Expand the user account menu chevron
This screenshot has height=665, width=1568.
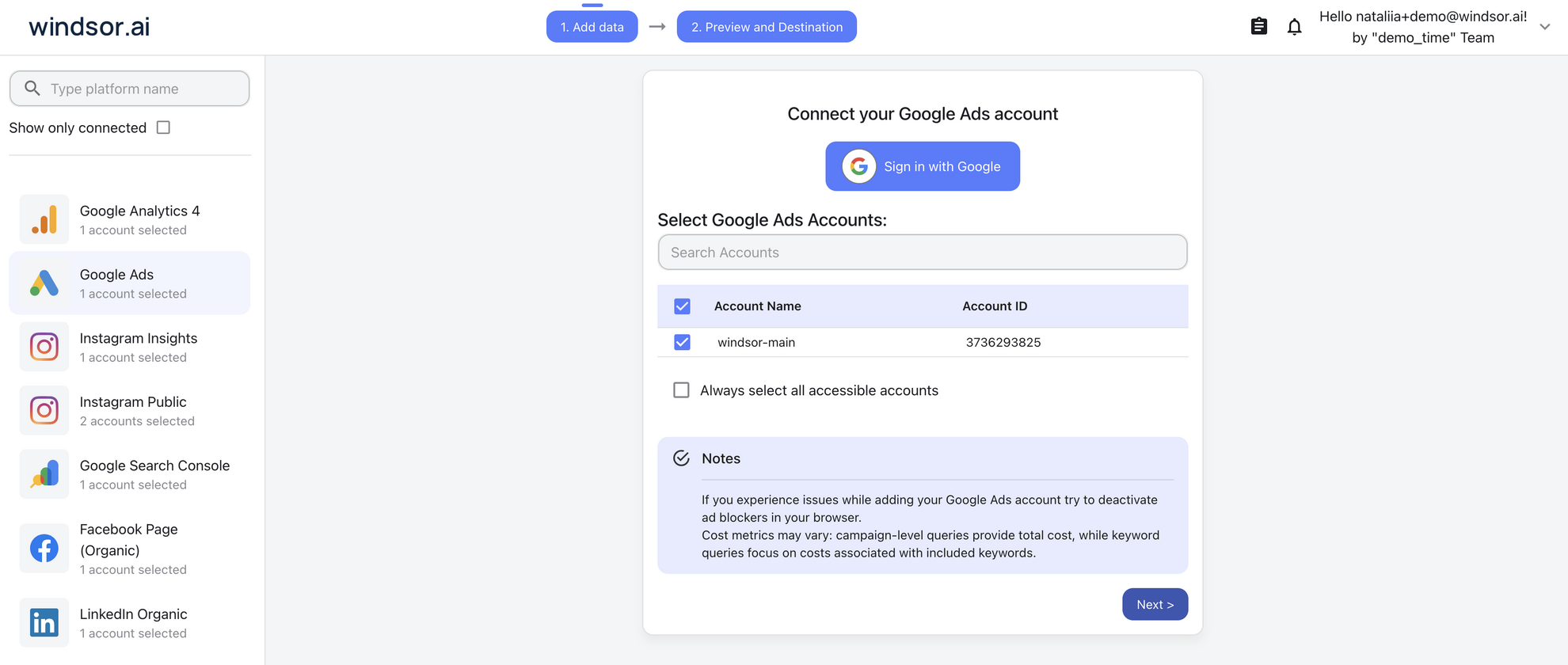[1544, 27]
